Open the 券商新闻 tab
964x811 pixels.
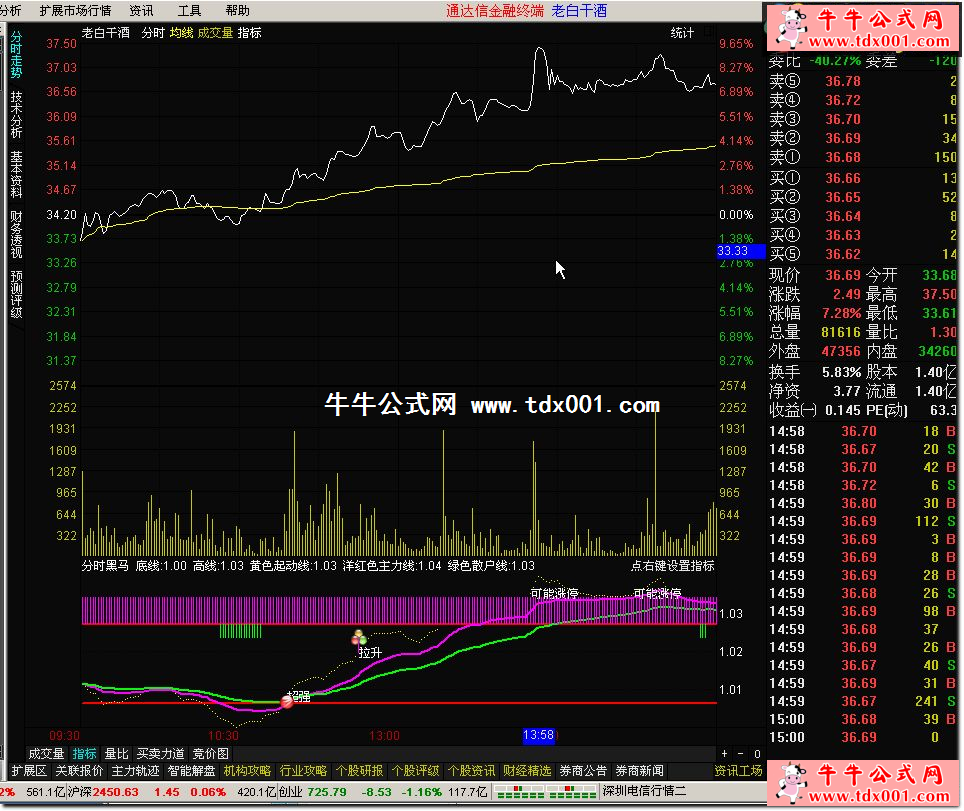point(639,770)
